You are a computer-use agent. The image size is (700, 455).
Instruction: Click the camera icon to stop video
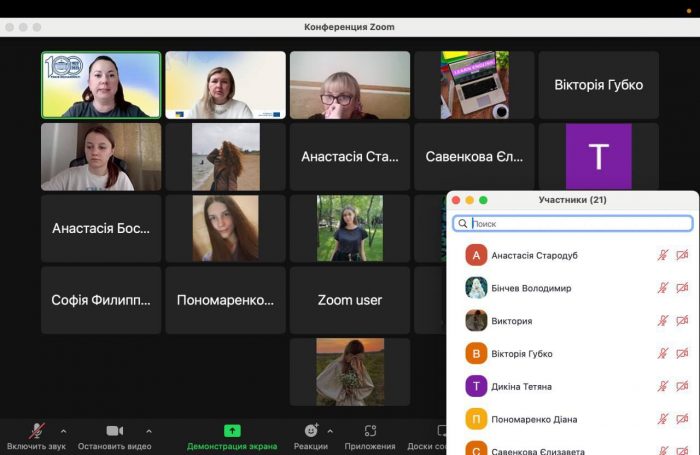[114, 430]
